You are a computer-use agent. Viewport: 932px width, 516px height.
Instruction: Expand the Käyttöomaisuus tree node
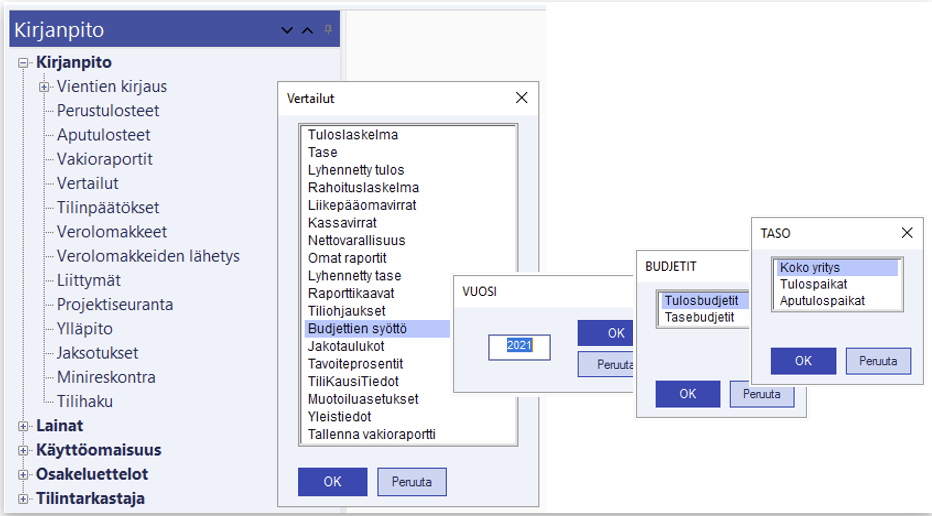23,450
